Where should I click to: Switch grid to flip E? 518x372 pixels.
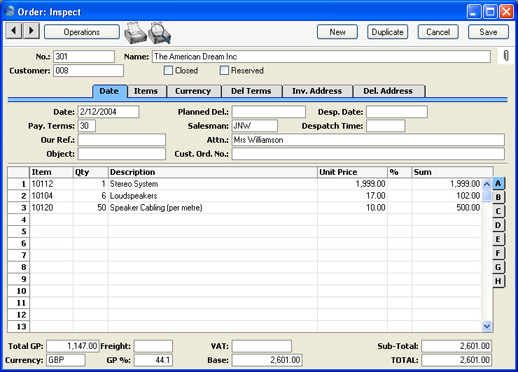pyautogui.click(x=498, y=239)
